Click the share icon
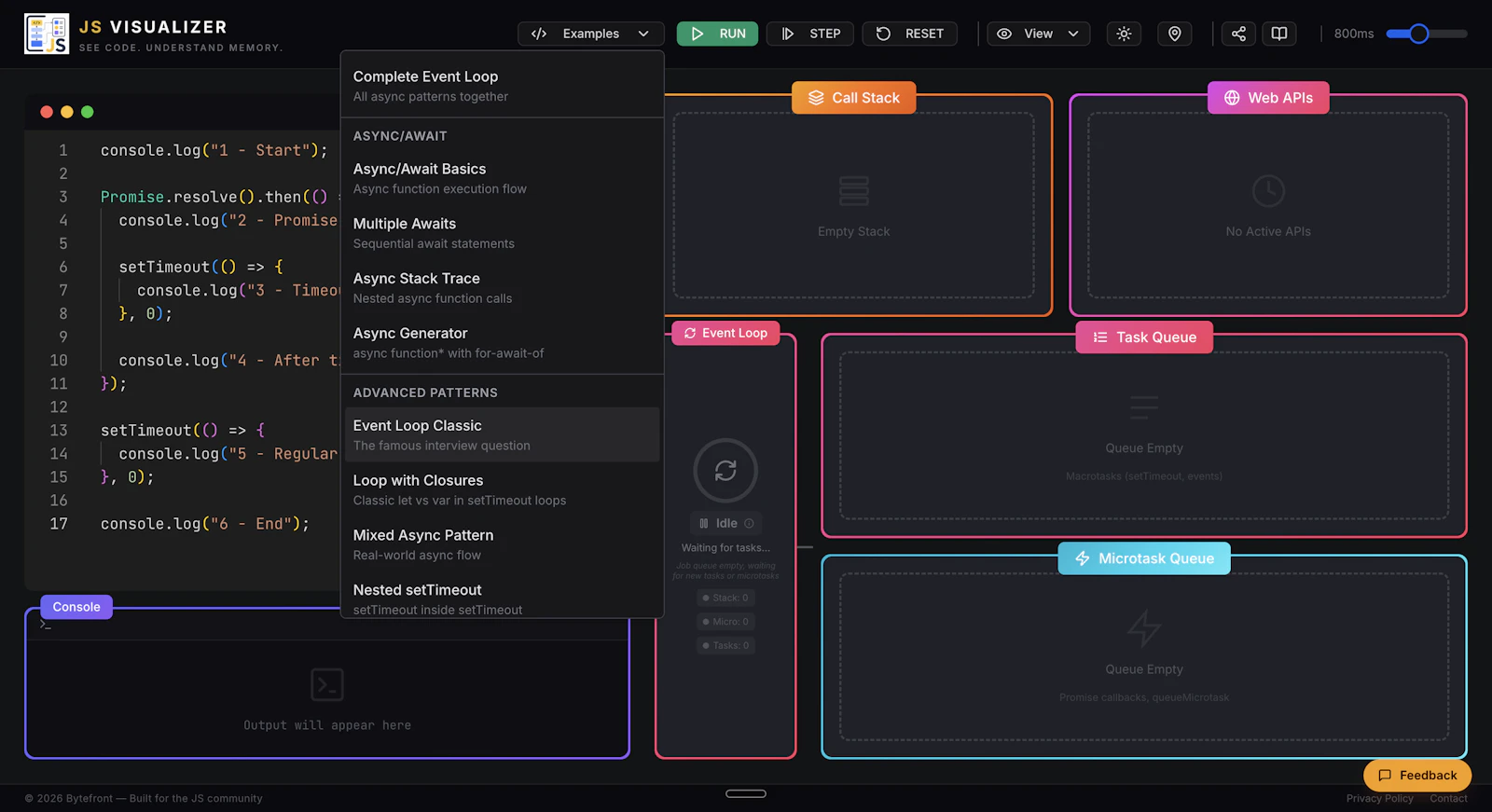This screenshot has width=1492, height=812. tap(1238, 34)
